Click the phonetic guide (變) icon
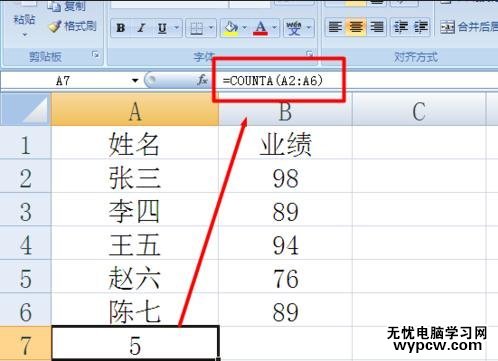The height and width of the screenshot is (361, 498). [294, 28]
